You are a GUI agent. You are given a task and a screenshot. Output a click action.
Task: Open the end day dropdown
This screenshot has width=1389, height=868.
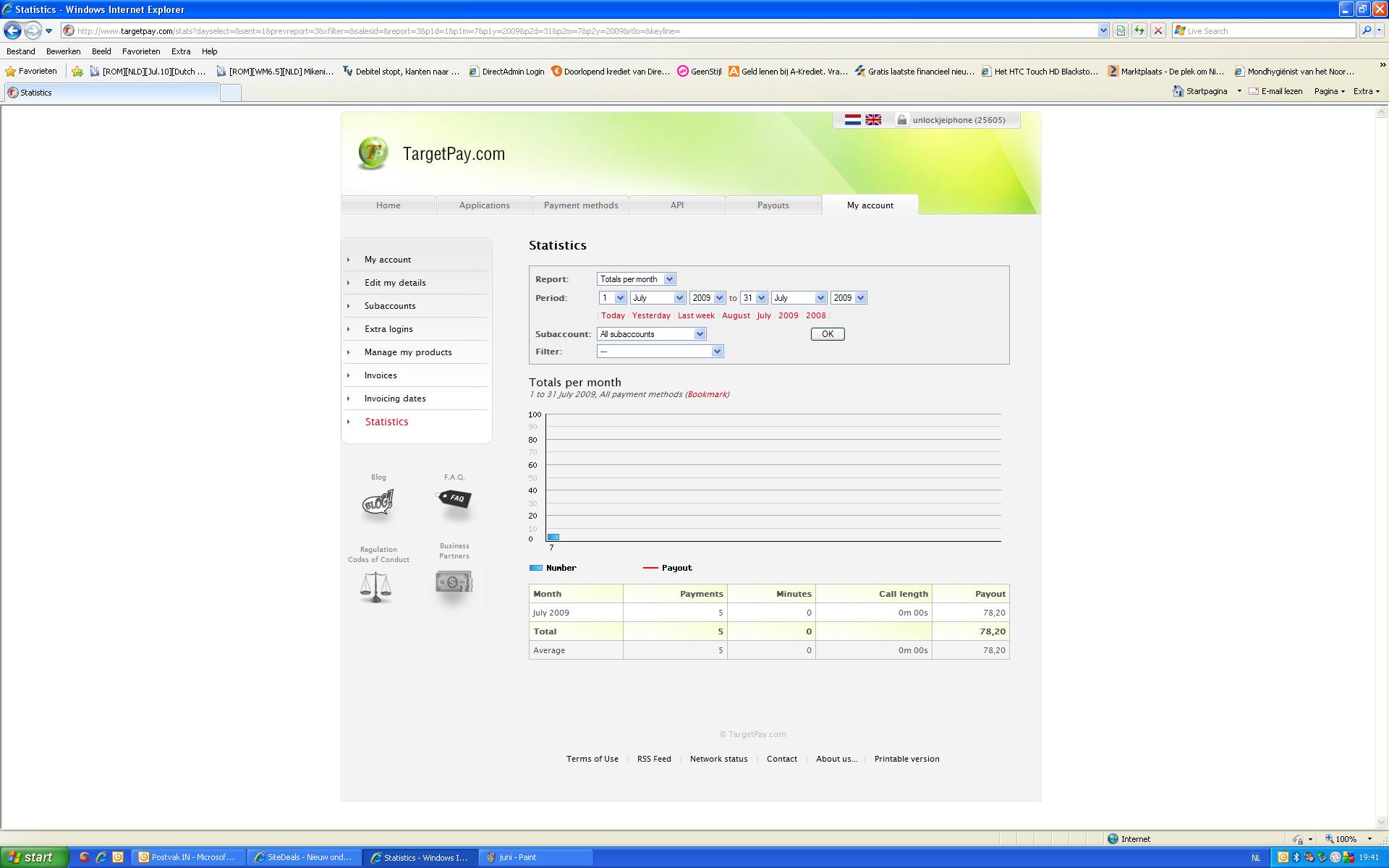pos(754,298)
